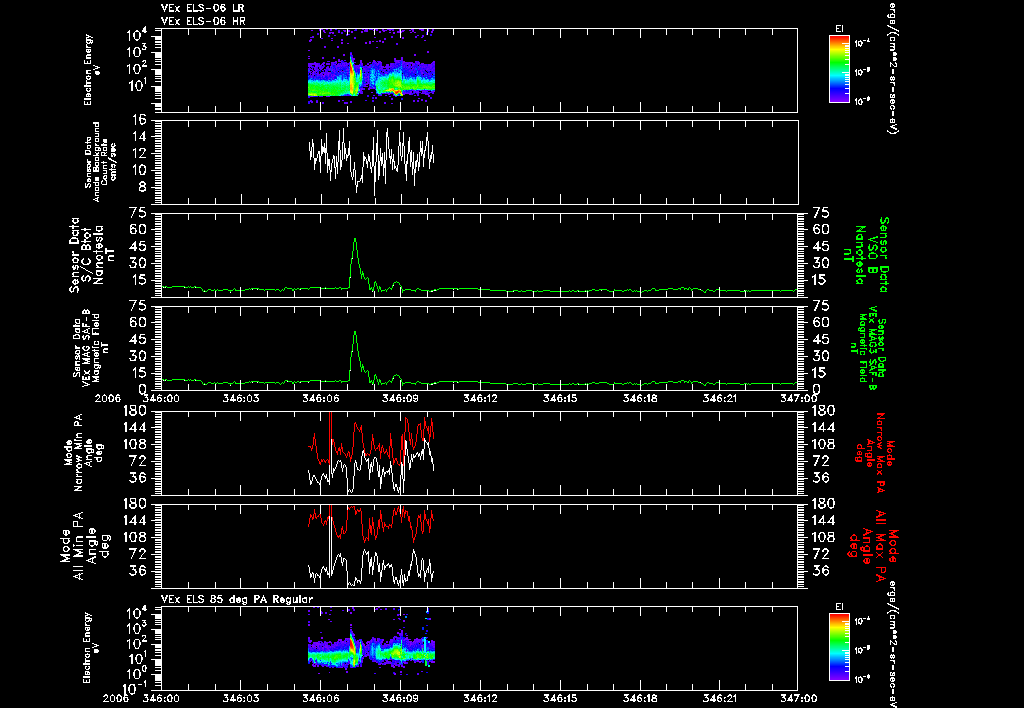The image size is (1024, 708).
Task: Click '346:09' on the middle time axis
Action: (x=400, y=398)
